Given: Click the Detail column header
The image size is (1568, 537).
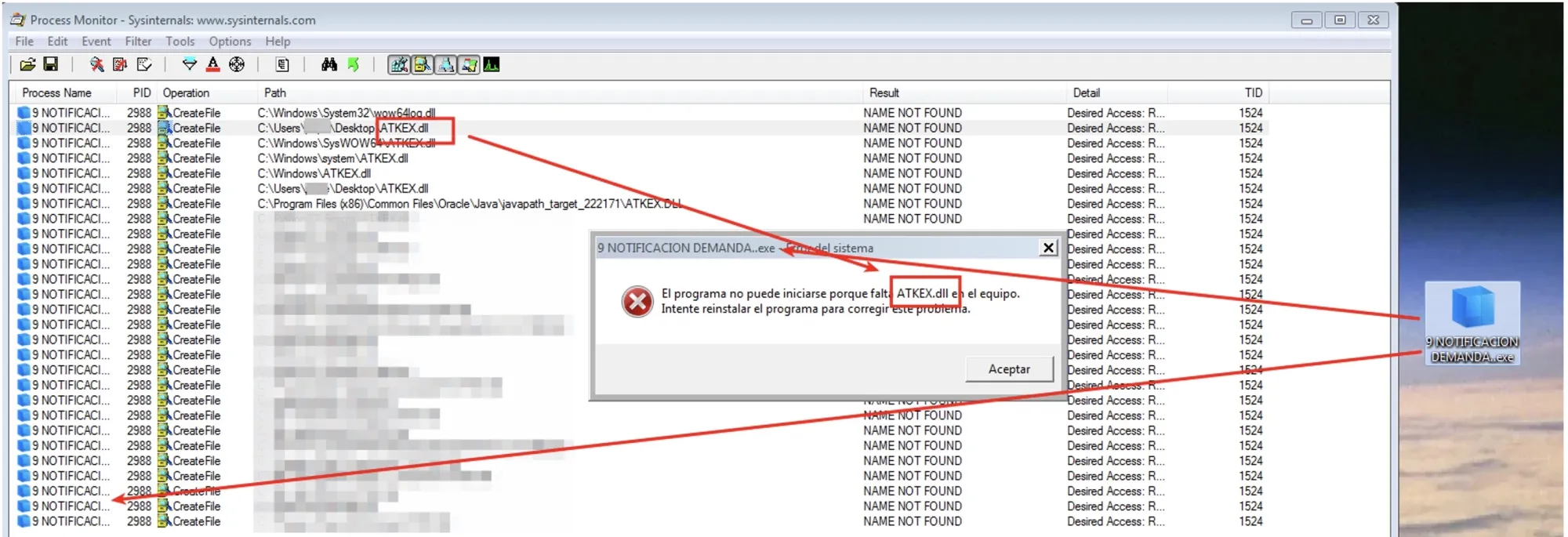Looking at the screenshot, I should pos(1117,93).
